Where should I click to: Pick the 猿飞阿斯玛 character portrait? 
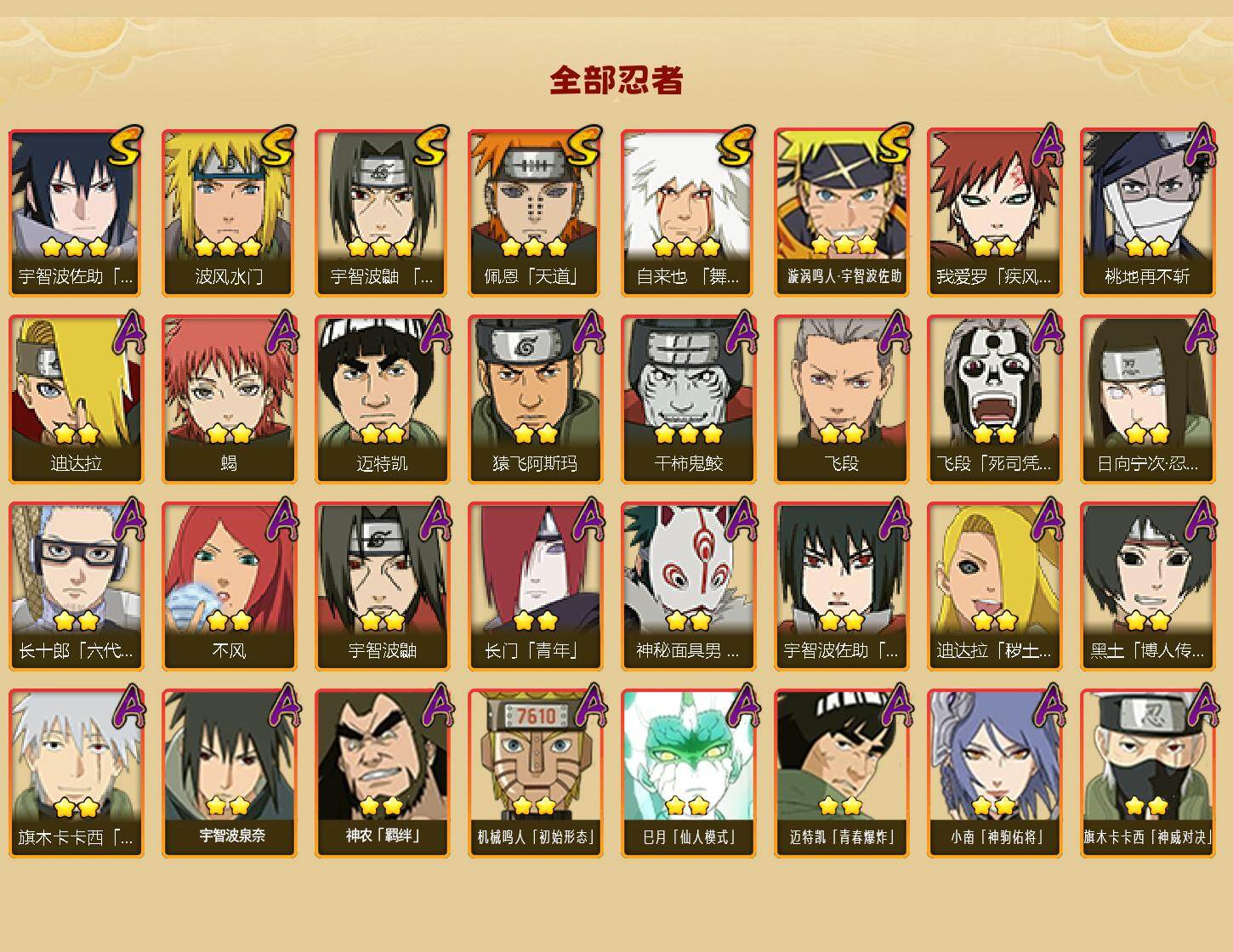click(x=535, y=399)
